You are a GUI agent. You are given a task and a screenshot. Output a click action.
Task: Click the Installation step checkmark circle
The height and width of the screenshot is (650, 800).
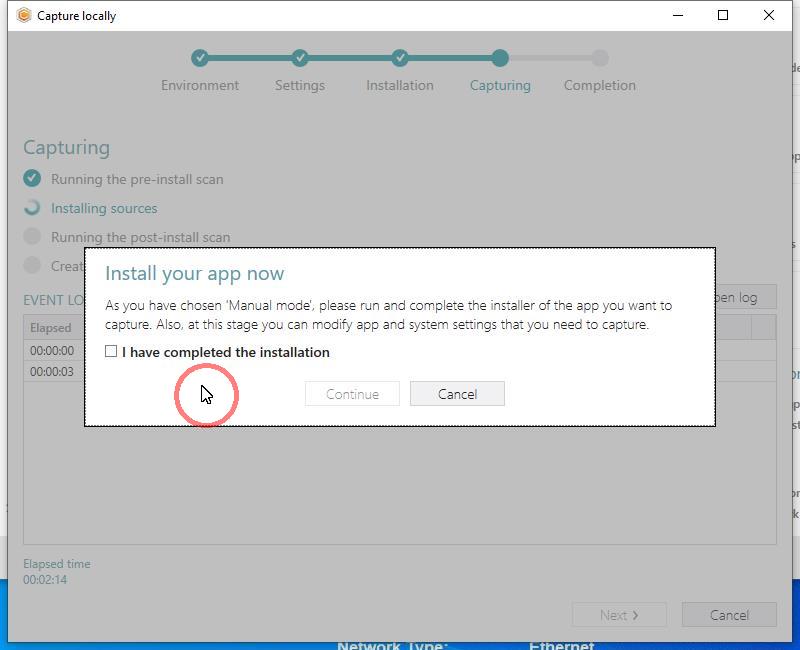coord(400,58)
